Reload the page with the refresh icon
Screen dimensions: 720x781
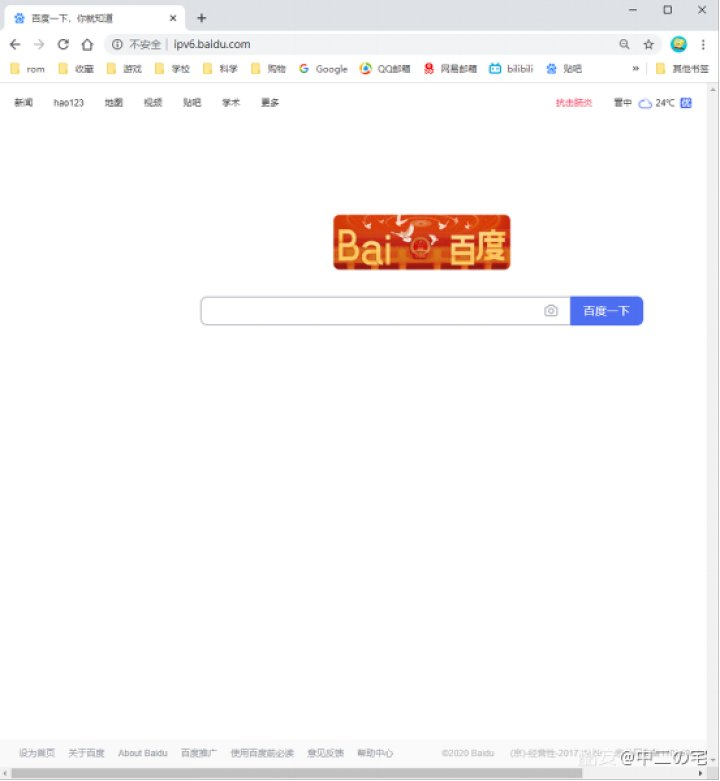click(x=63, y=44)
